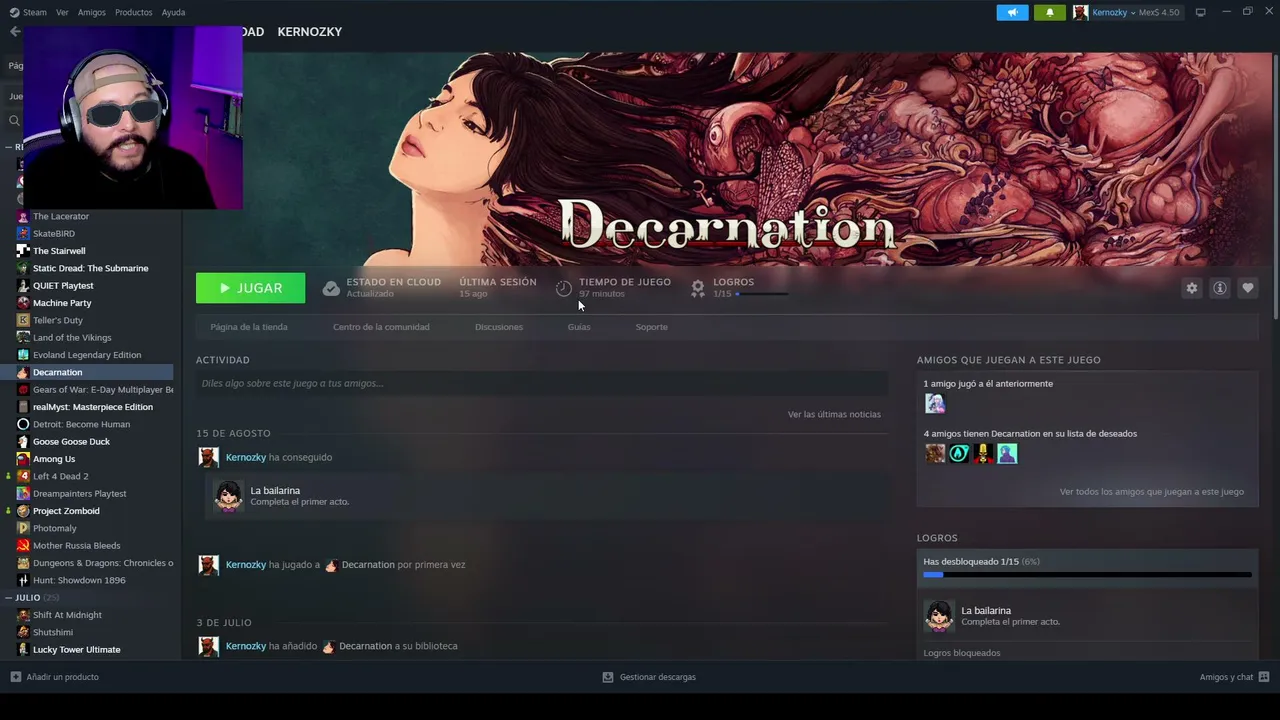Select Dreampainters Playtest in library
The width and height of the screenshot is (1280, 720).
(x=79, y=494)
